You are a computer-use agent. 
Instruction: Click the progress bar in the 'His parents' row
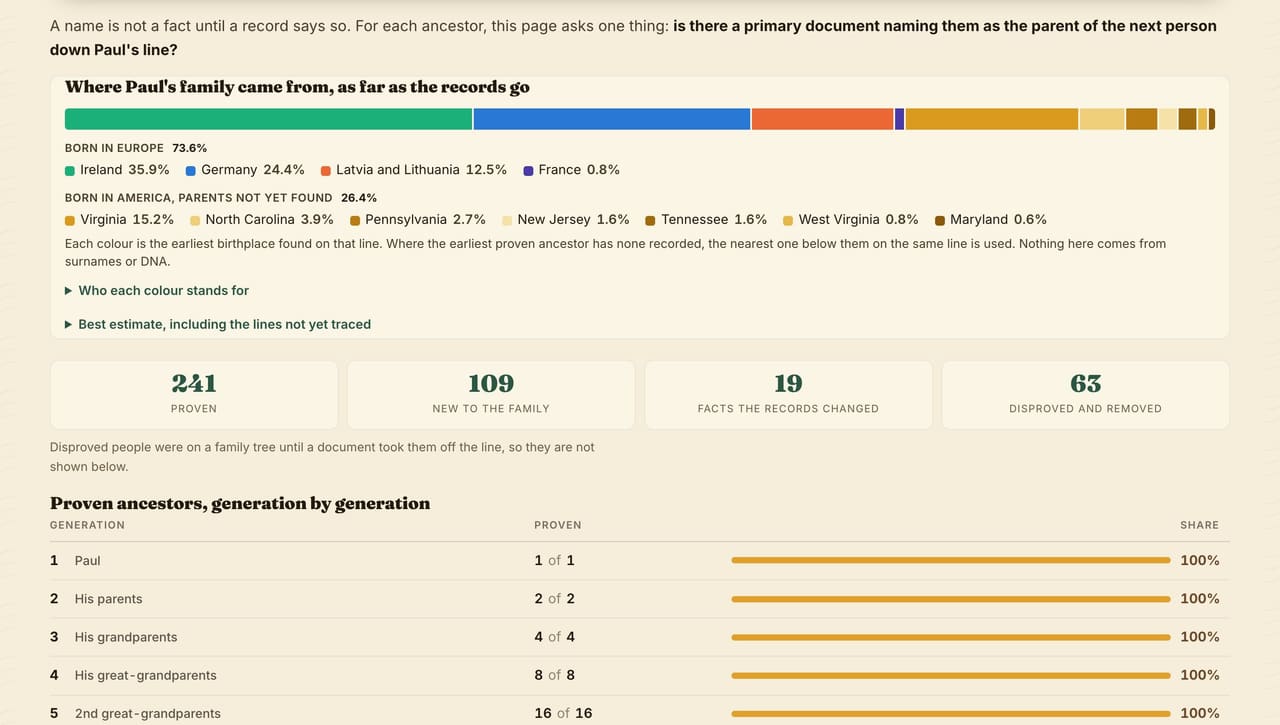click(x=951, y=599)
